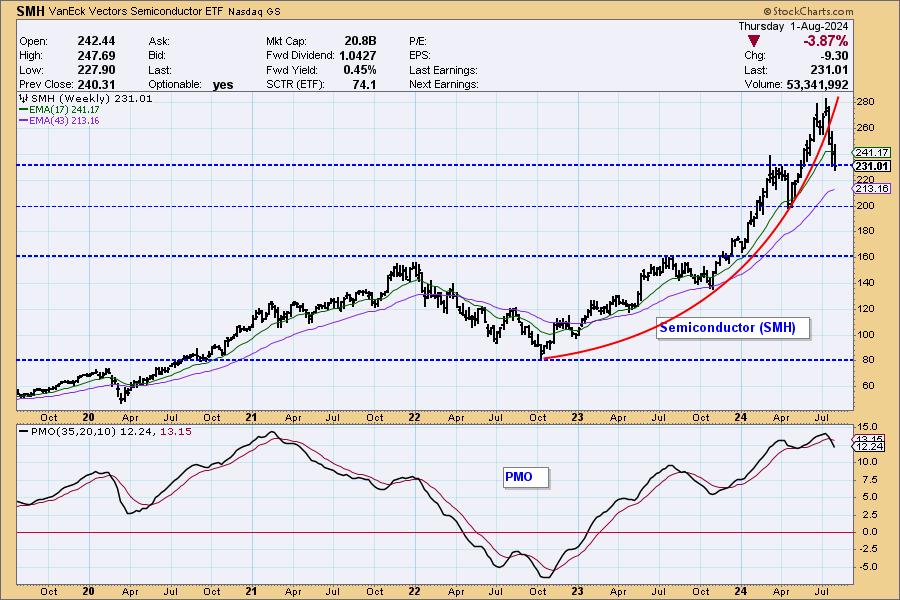Click the PMO annotation box
The image size is (900, 600).
pos(526,477)
